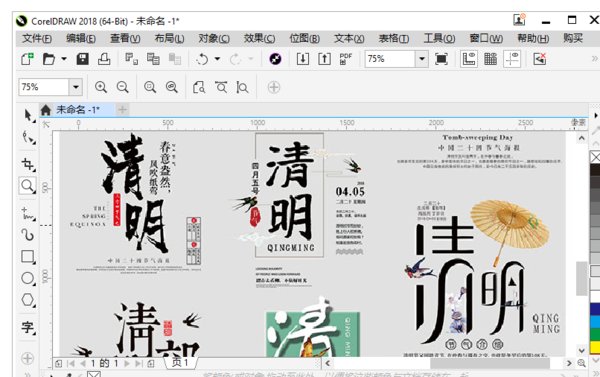
Task: Switch to the 未命名 -1* document tab
Action: click(x=78, y=110)
